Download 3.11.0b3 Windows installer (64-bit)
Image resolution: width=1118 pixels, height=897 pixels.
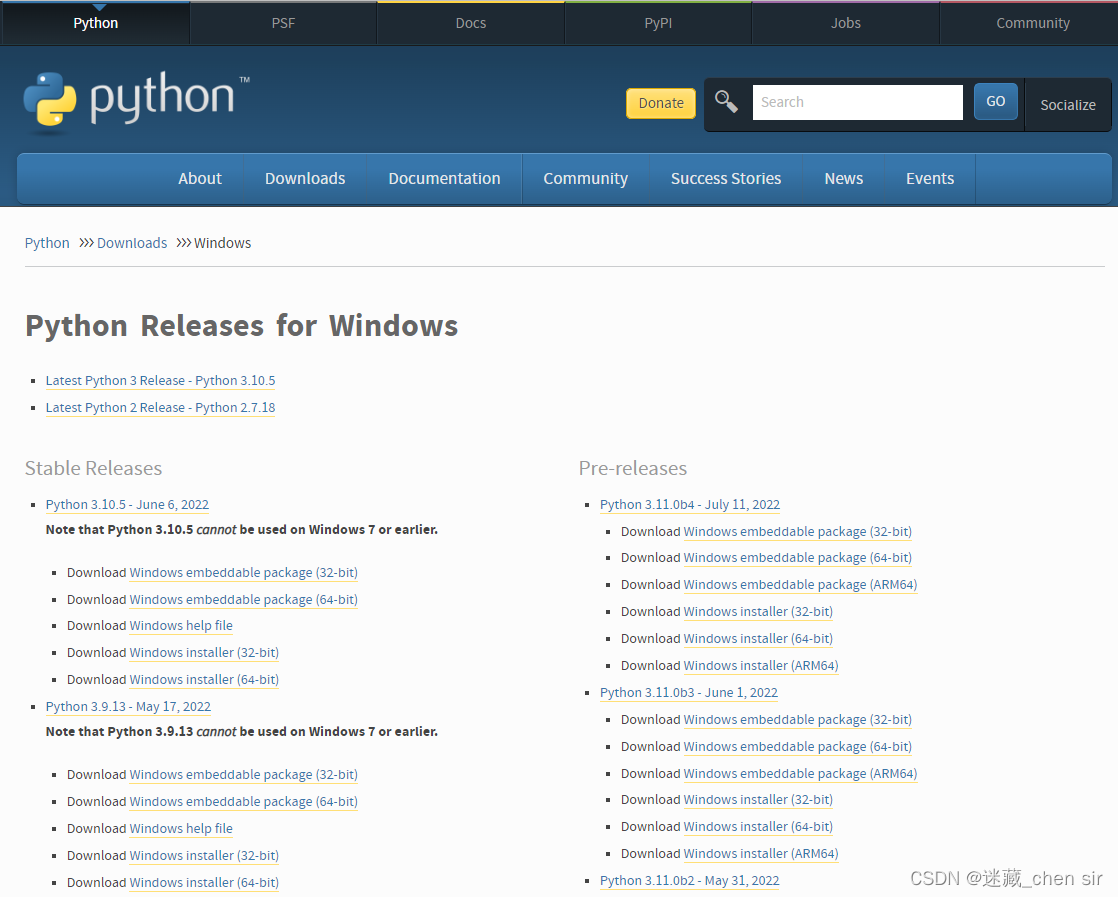click(x=758, y=827)
